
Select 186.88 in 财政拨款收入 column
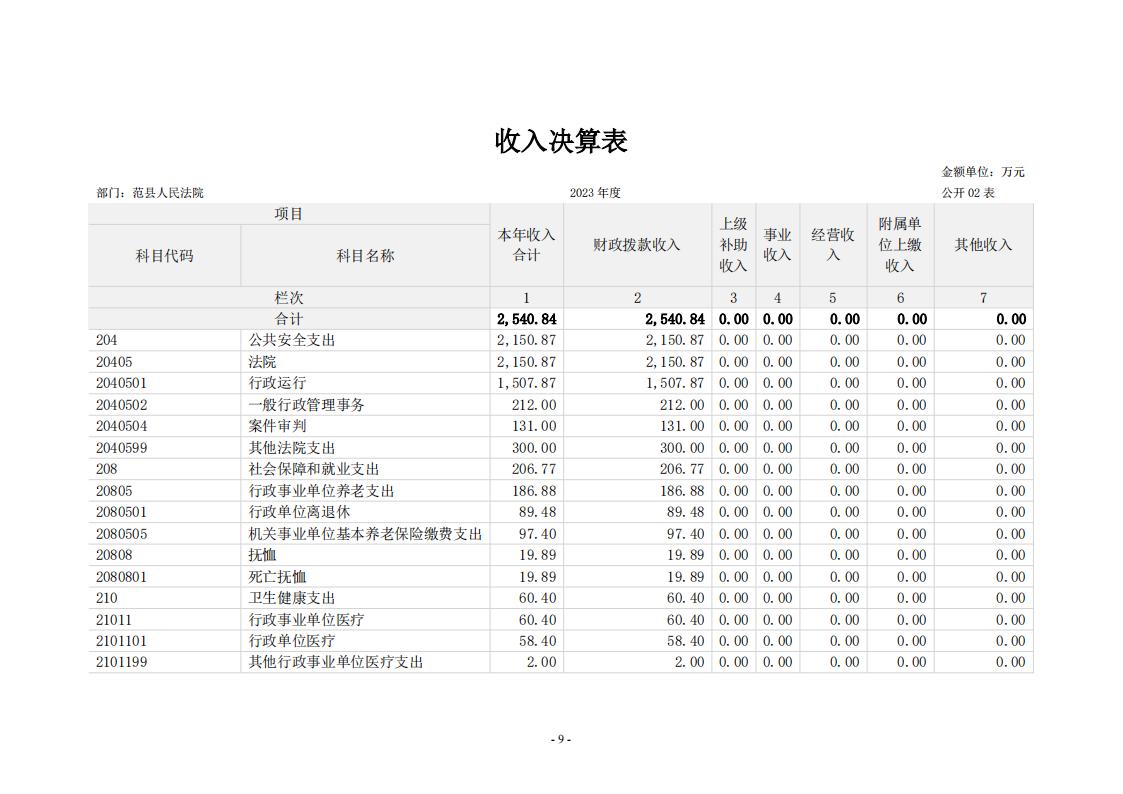[x=682, y=490]
